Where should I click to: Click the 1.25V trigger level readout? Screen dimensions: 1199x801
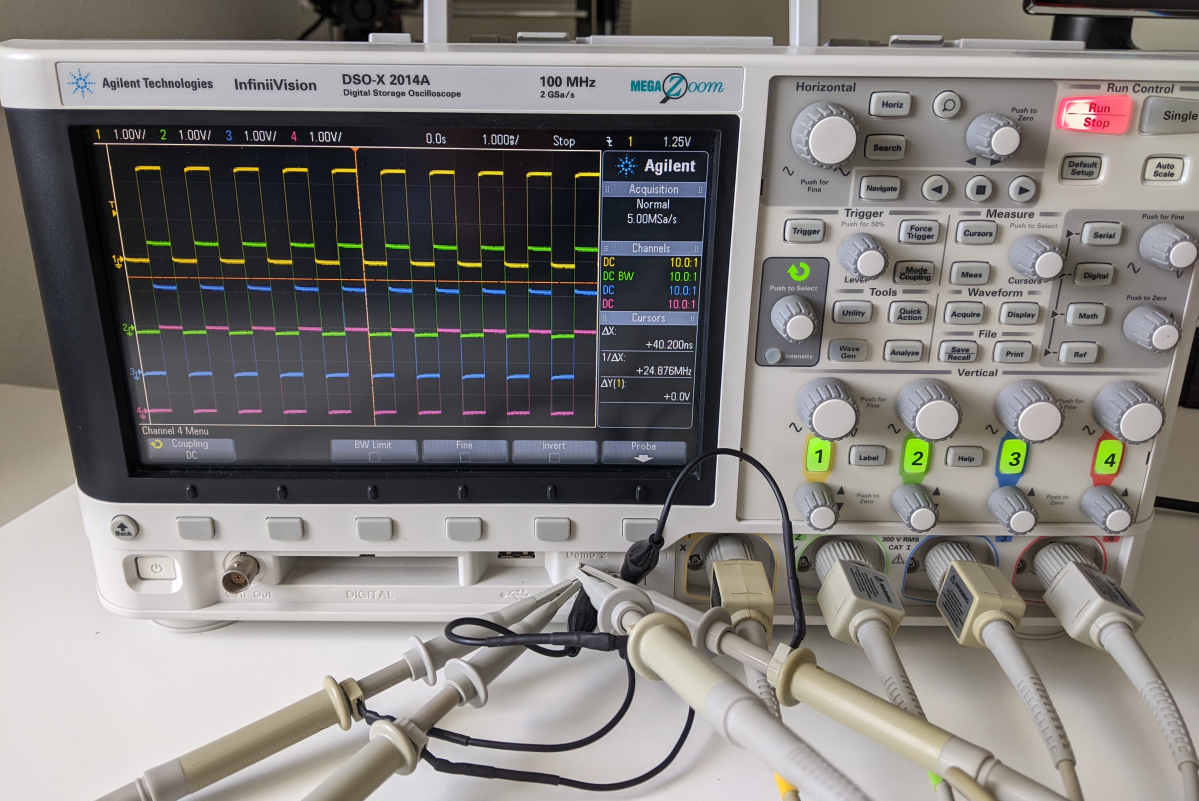tap(677, 141)
